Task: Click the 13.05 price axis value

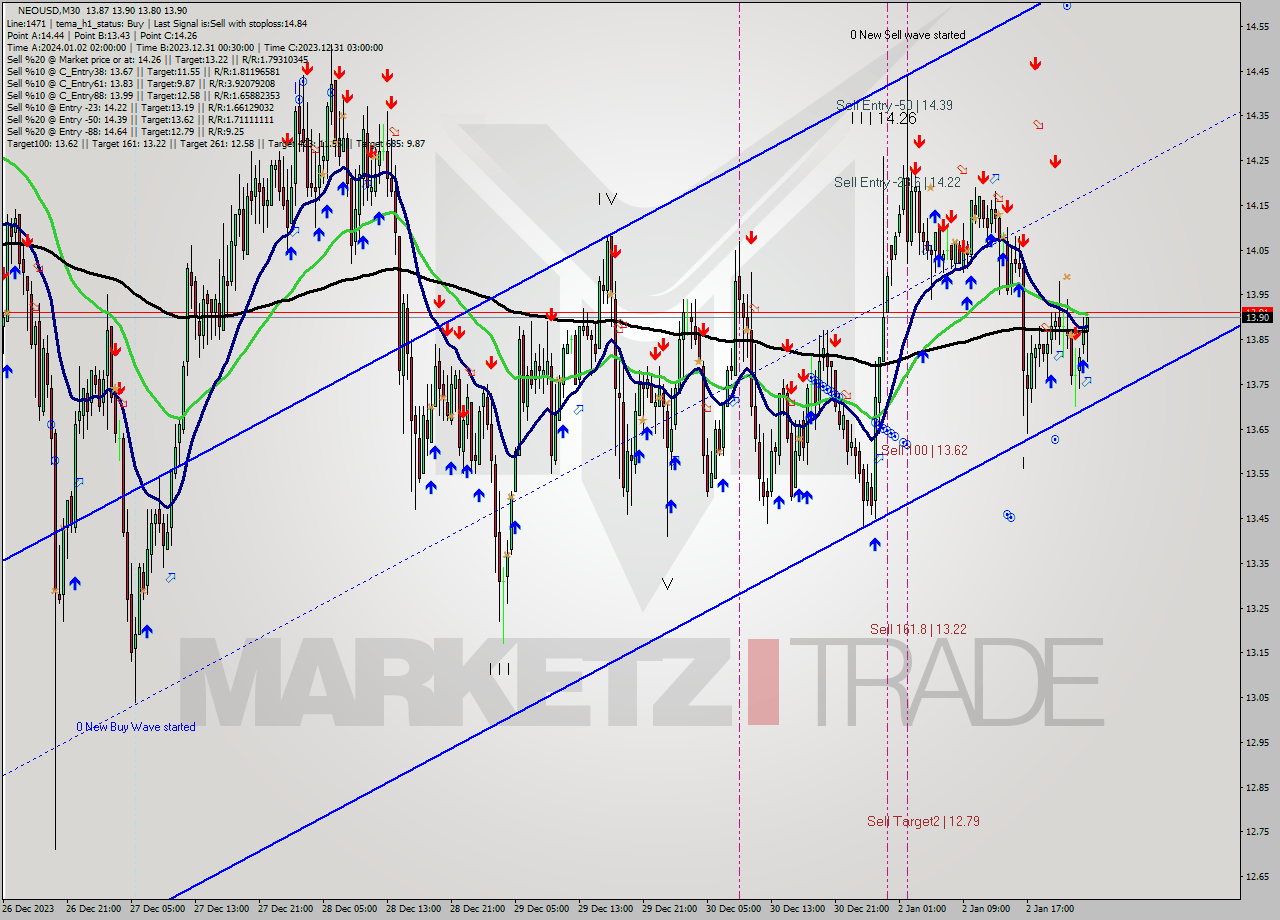Action: 1258,698
